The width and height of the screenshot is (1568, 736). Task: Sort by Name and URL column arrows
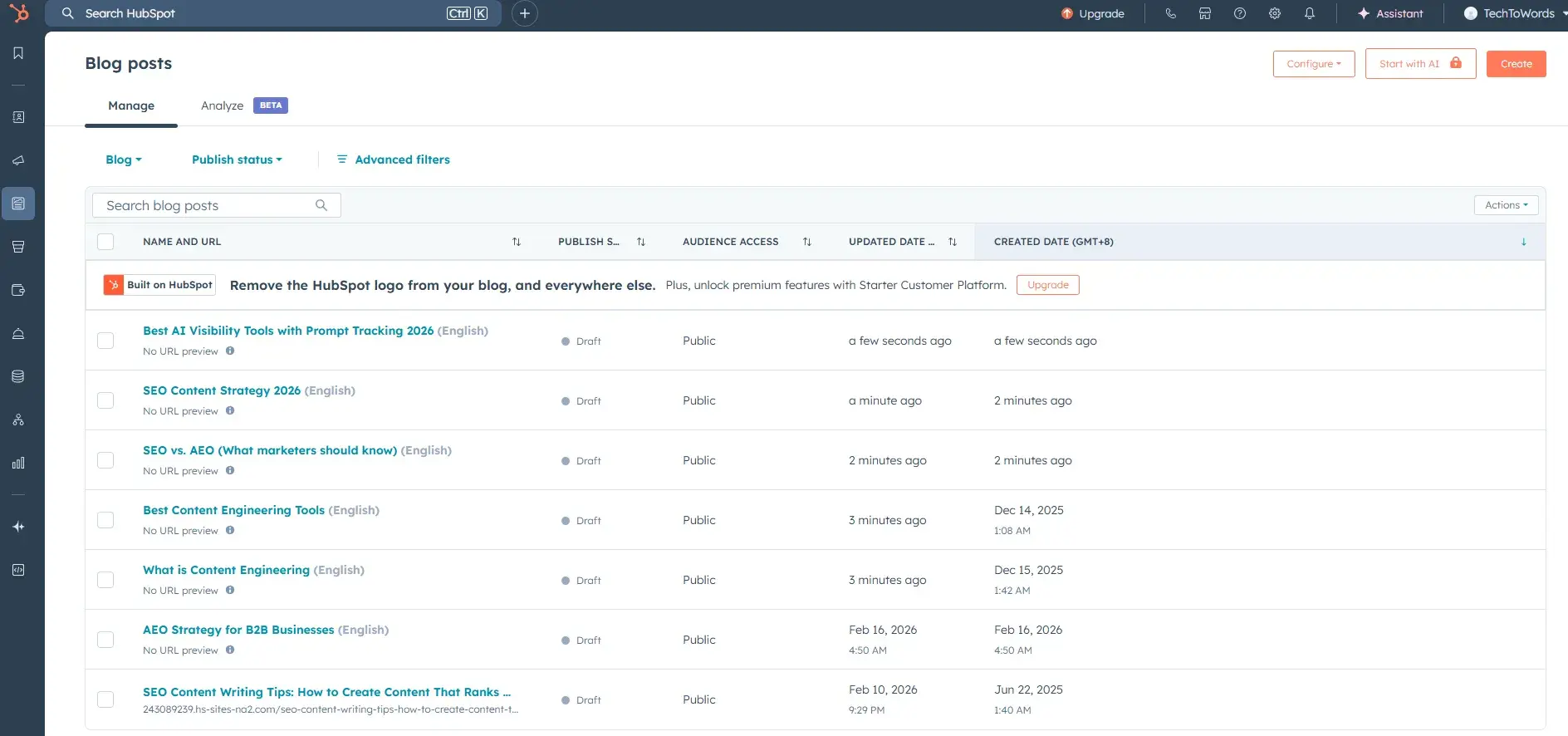click(x=517, y=242)
